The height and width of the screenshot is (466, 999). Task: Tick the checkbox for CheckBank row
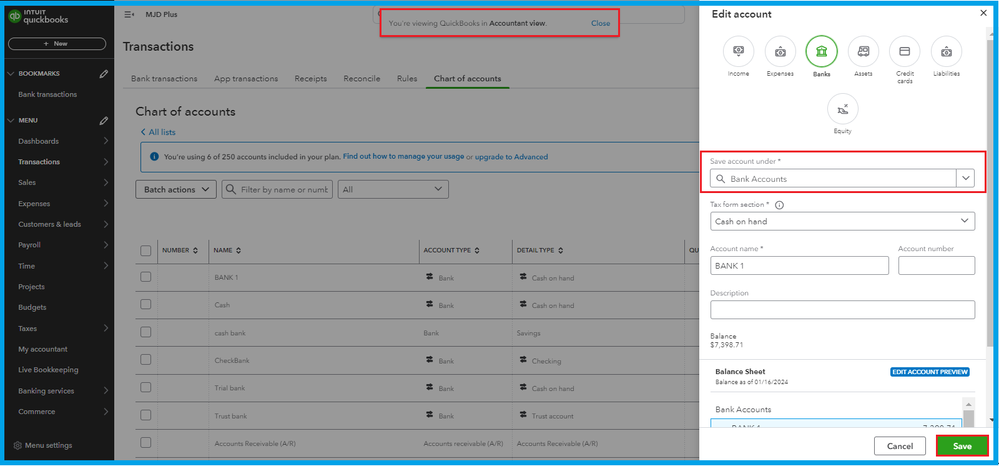pyautogui.click(x=146, y=360)
